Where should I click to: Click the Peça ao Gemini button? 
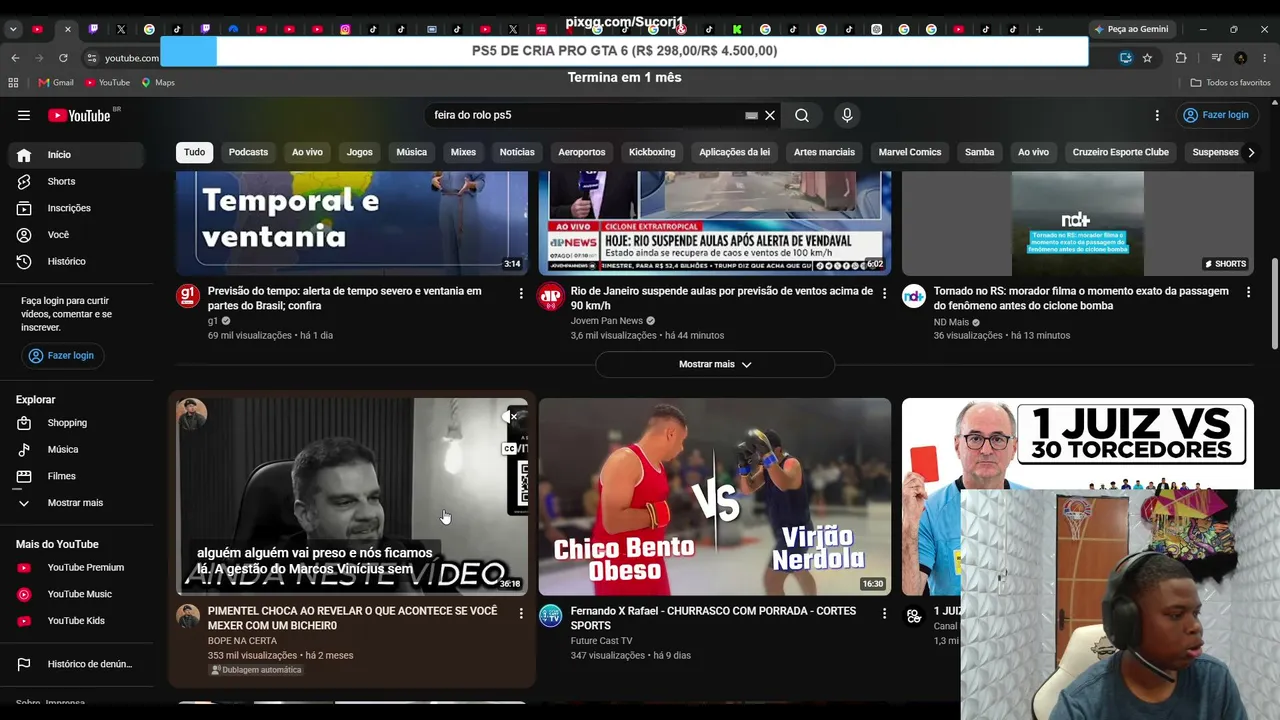[1130, 29]
